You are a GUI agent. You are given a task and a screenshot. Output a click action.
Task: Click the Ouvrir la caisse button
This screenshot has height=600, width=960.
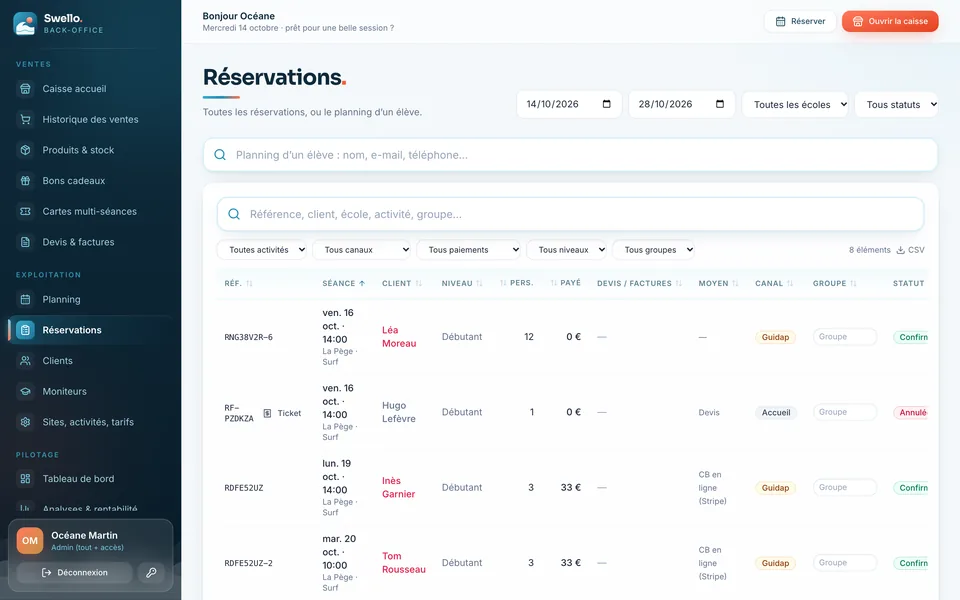(890, 21)
